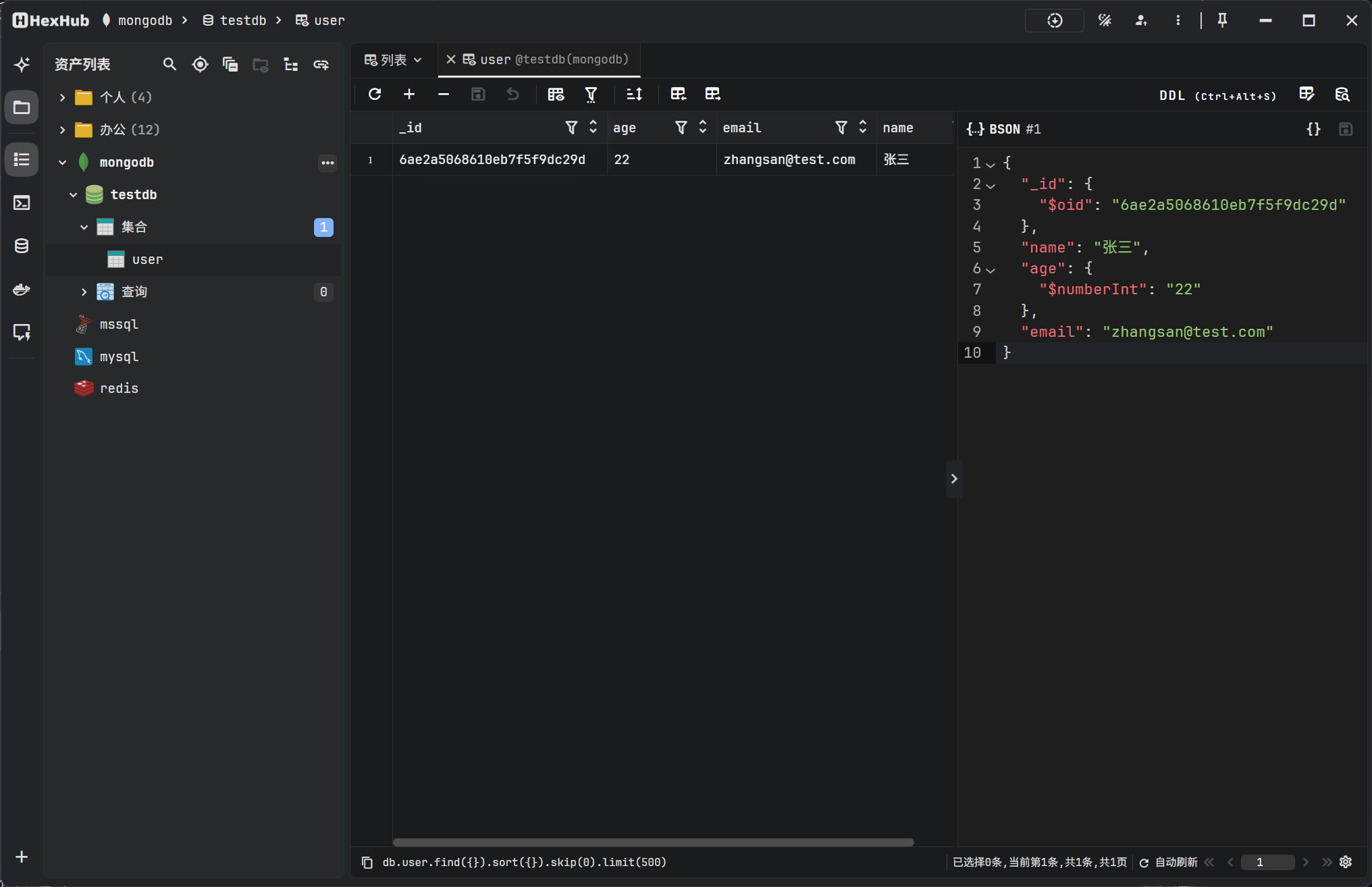
Task: Search the asset list
Action: click(x=169, y=64)
